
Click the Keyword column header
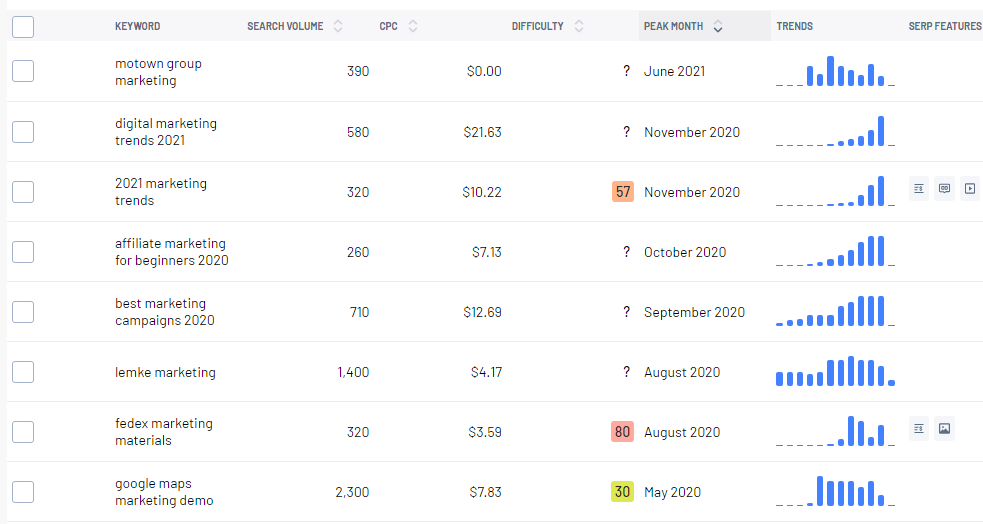[x=137, y=26]
